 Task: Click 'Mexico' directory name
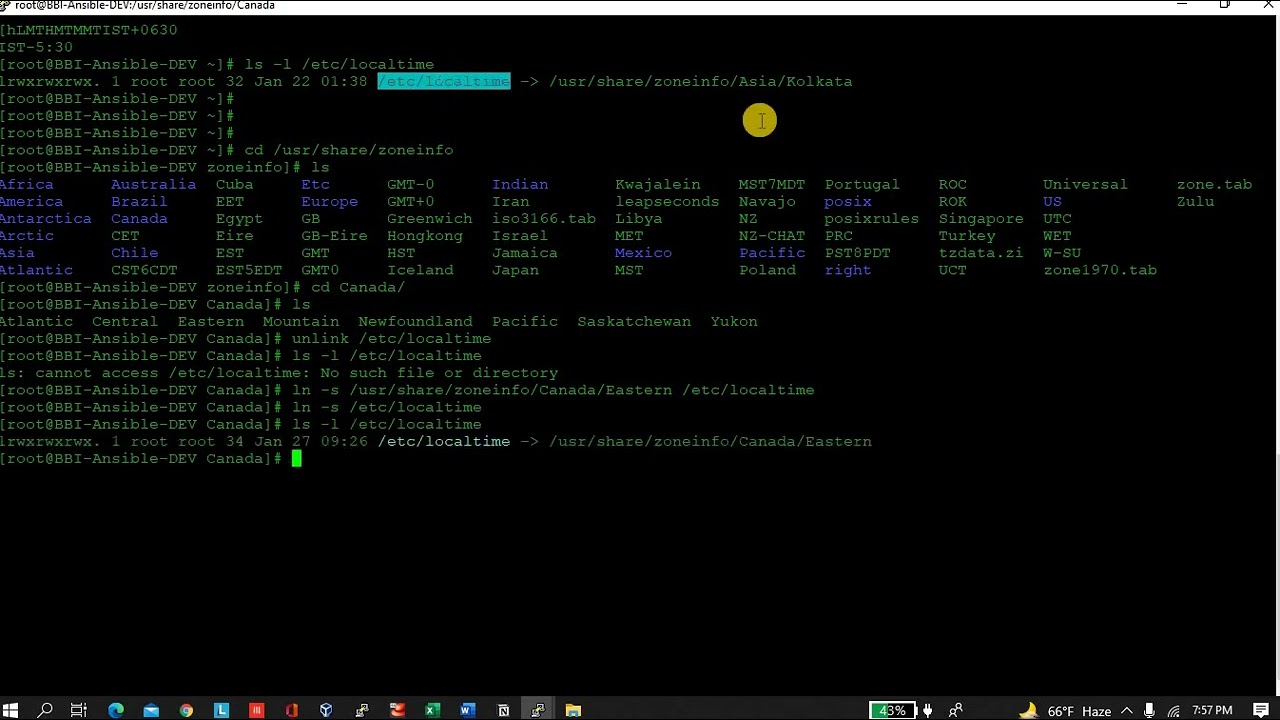643,252
